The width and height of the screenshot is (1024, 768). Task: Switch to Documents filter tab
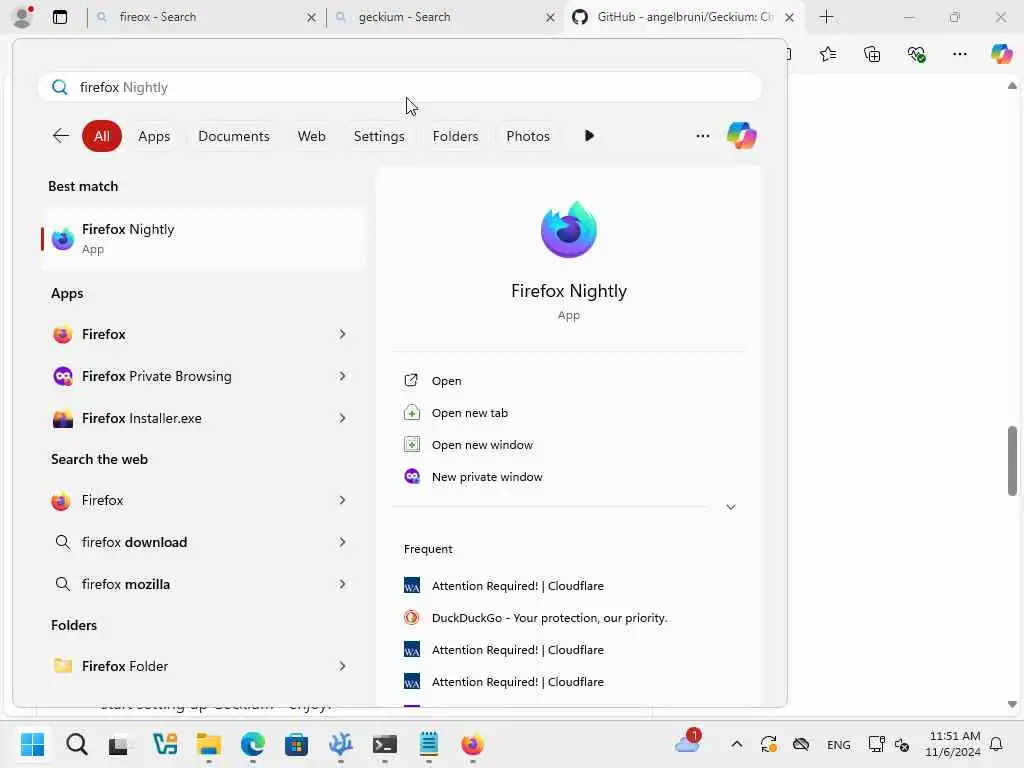pyautogui.click(x=234, y=136)
